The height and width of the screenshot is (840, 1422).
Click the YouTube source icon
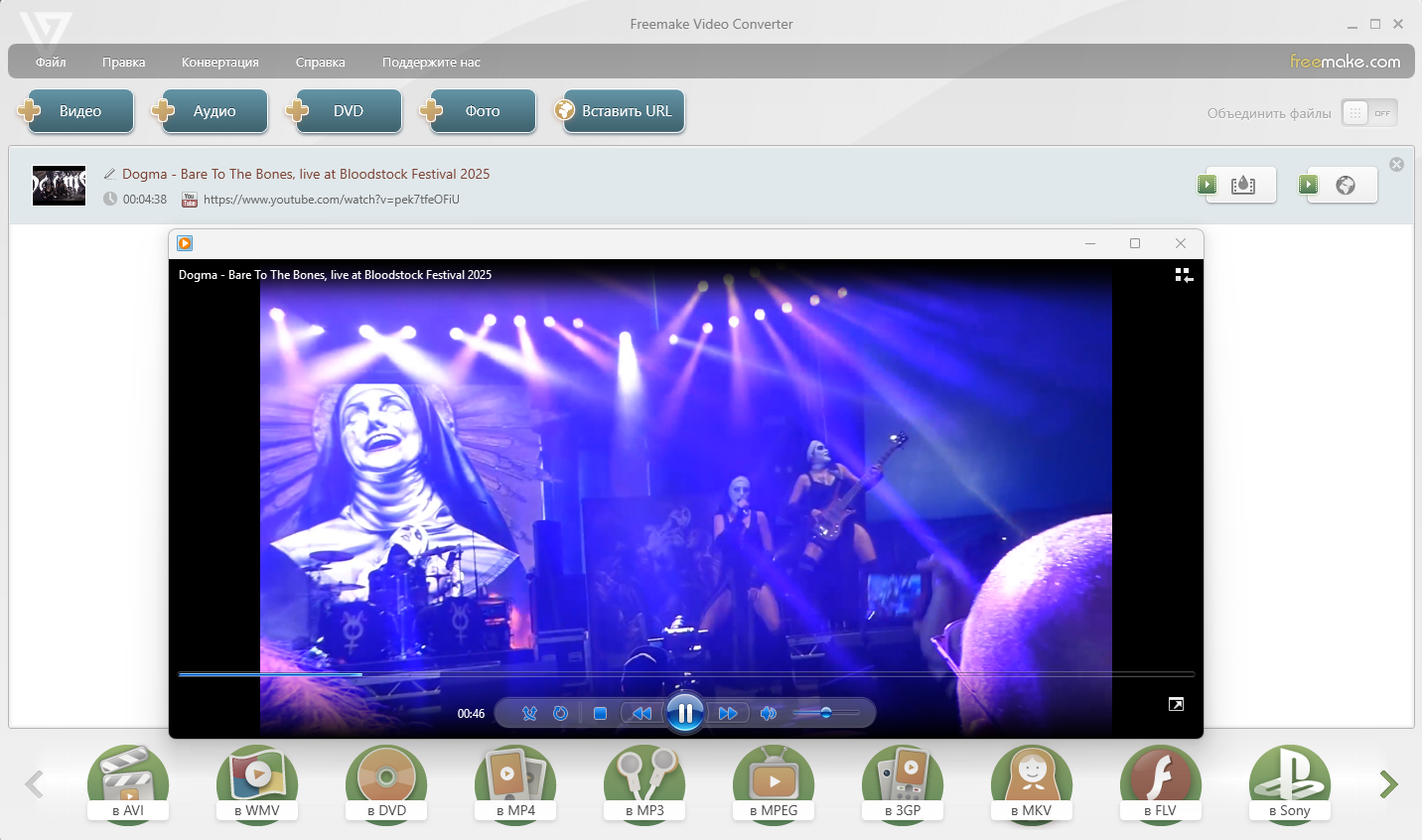click(189, 200)
